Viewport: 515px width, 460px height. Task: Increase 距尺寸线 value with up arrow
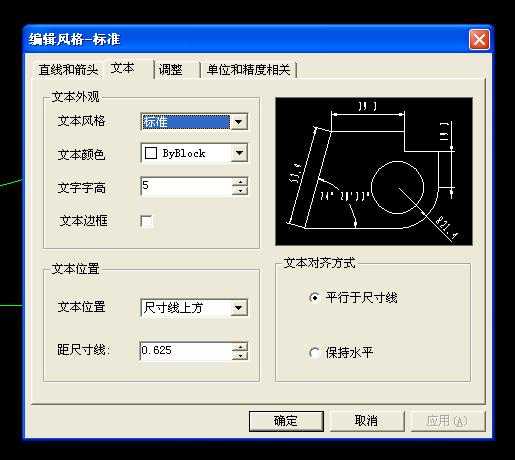coord(240,347)
